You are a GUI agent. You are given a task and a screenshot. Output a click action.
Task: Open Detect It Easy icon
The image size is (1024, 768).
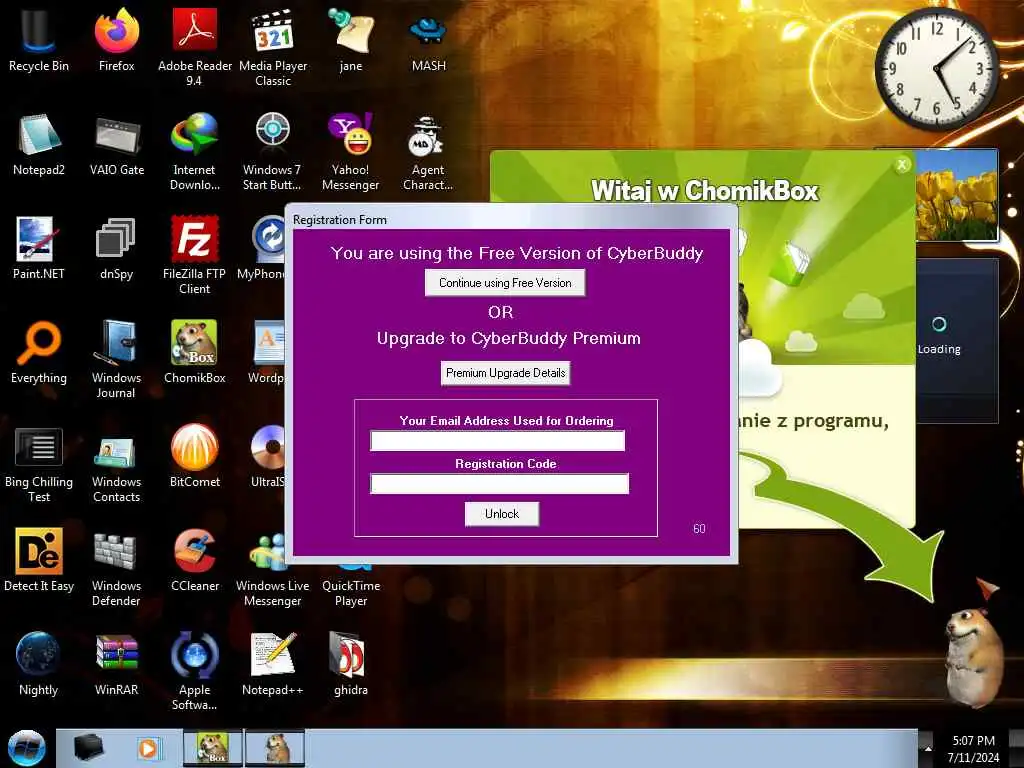(x=39, y=560)
